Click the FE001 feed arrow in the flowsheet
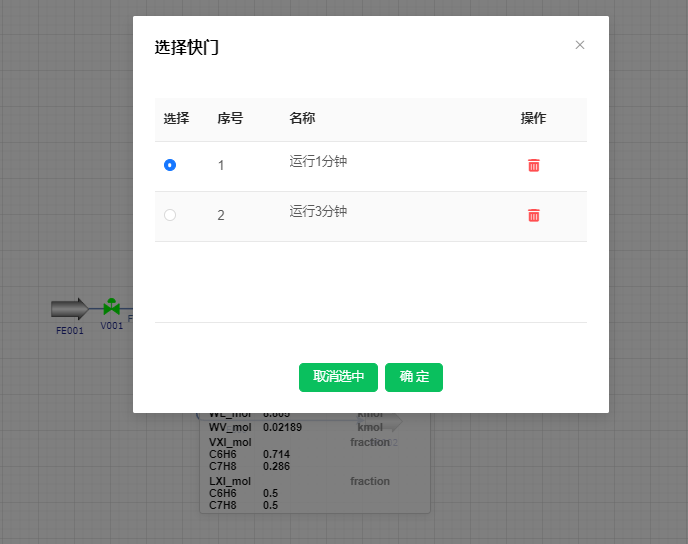The width and height of the screenshot is (688, 544). click(x=70, y=309)
